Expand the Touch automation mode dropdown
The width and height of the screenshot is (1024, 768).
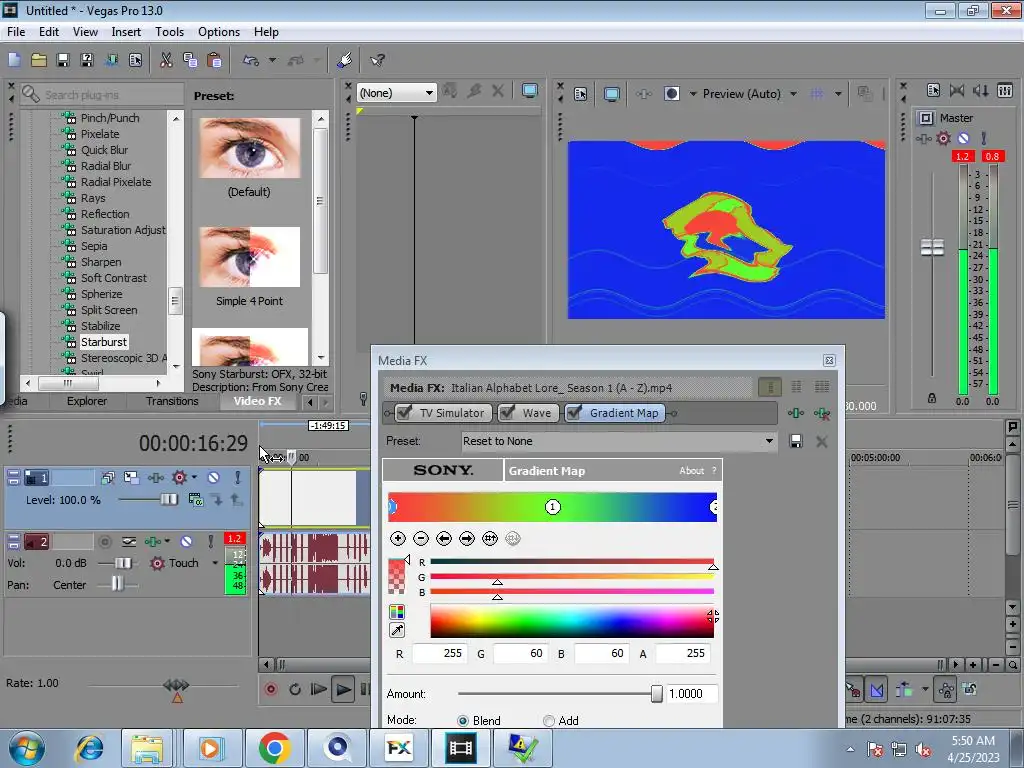(216, 563)
